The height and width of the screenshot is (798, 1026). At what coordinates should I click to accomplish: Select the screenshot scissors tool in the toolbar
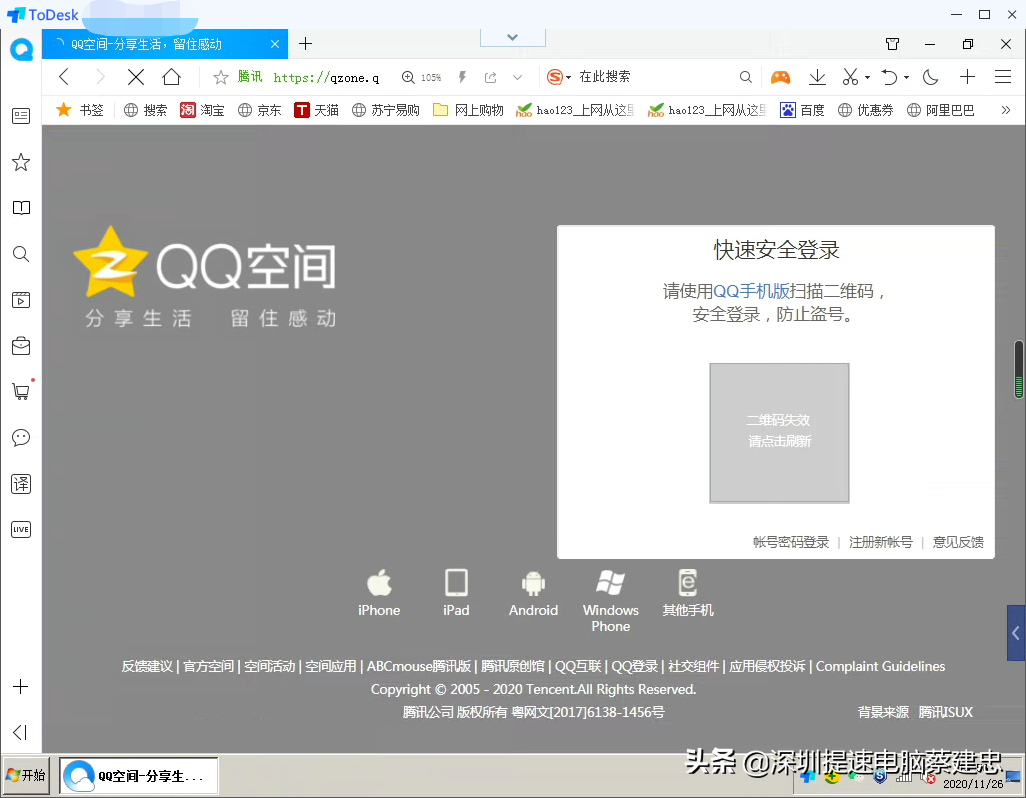pyautogui.click(x=850, y=77)
